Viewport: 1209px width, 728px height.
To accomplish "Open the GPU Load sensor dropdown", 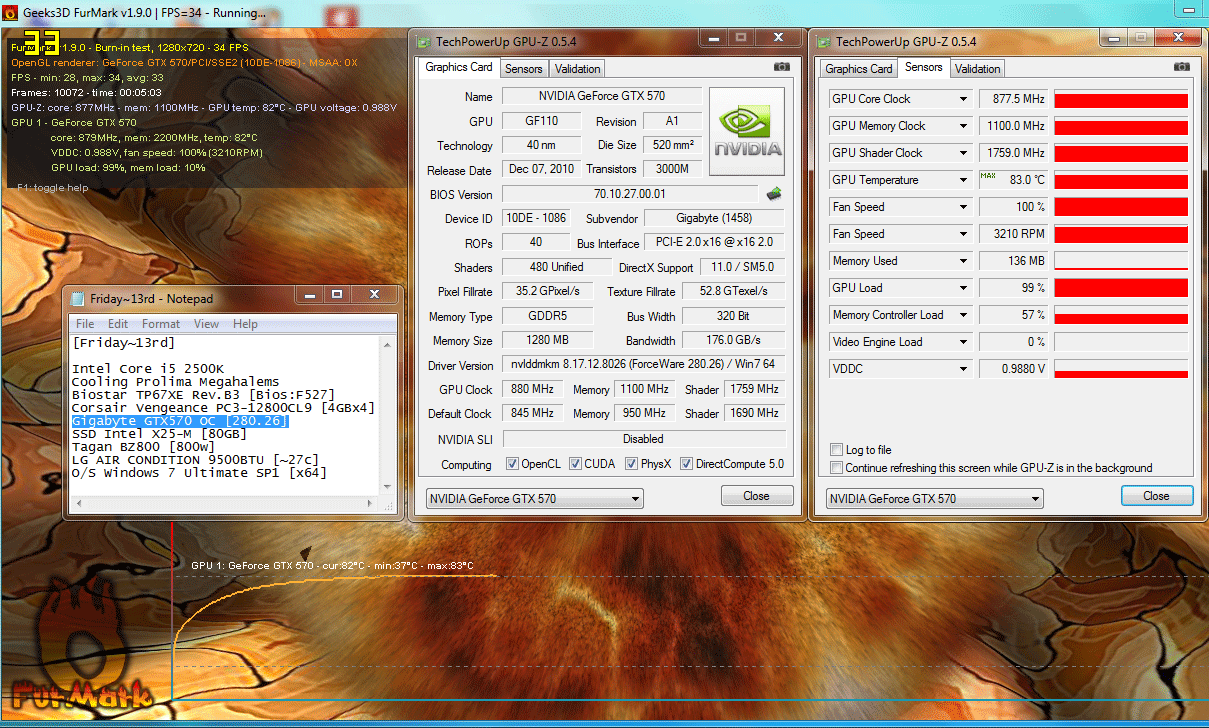I will coord(964,288).
